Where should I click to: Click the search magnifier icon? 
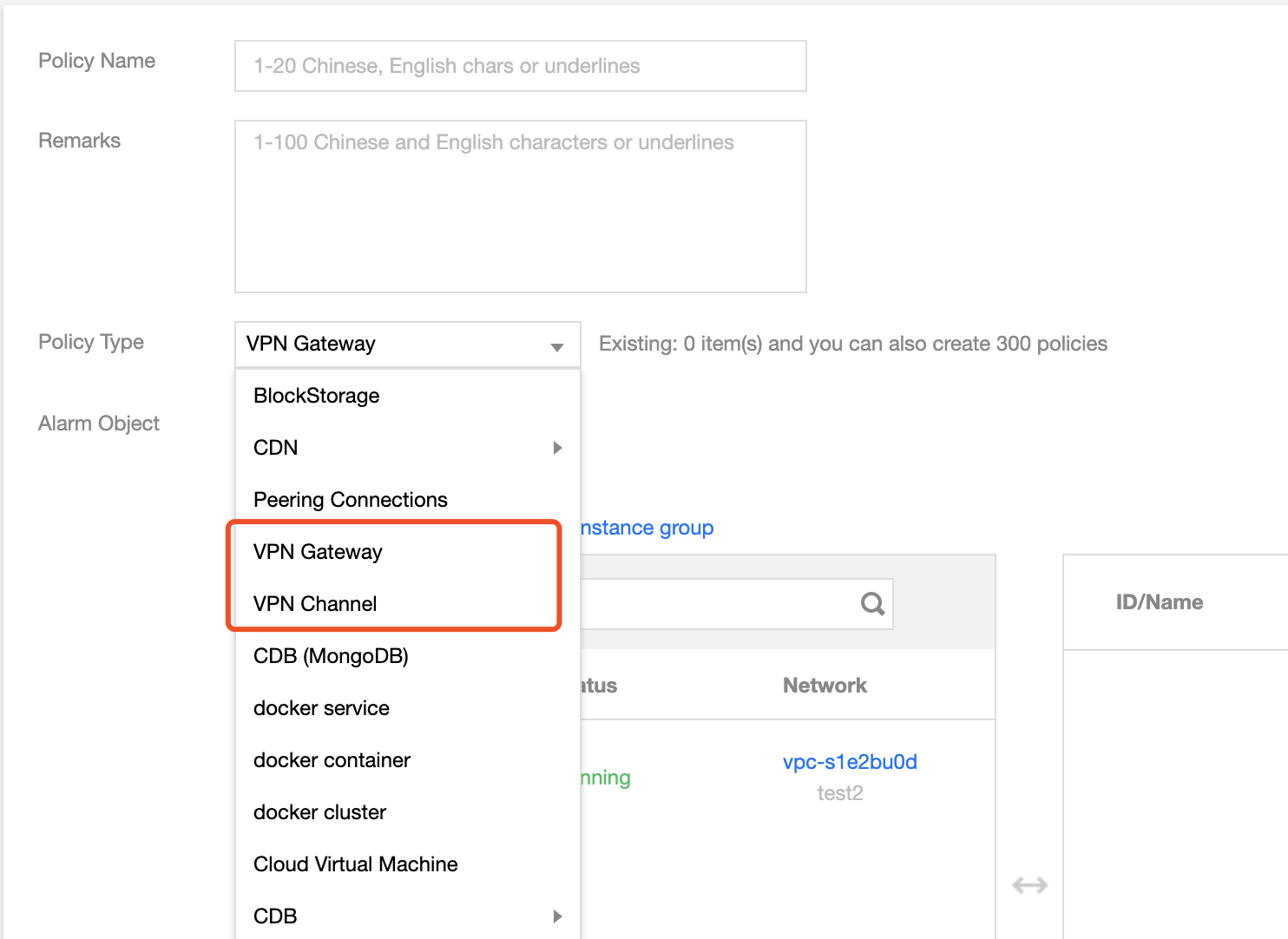pos(872,603)
